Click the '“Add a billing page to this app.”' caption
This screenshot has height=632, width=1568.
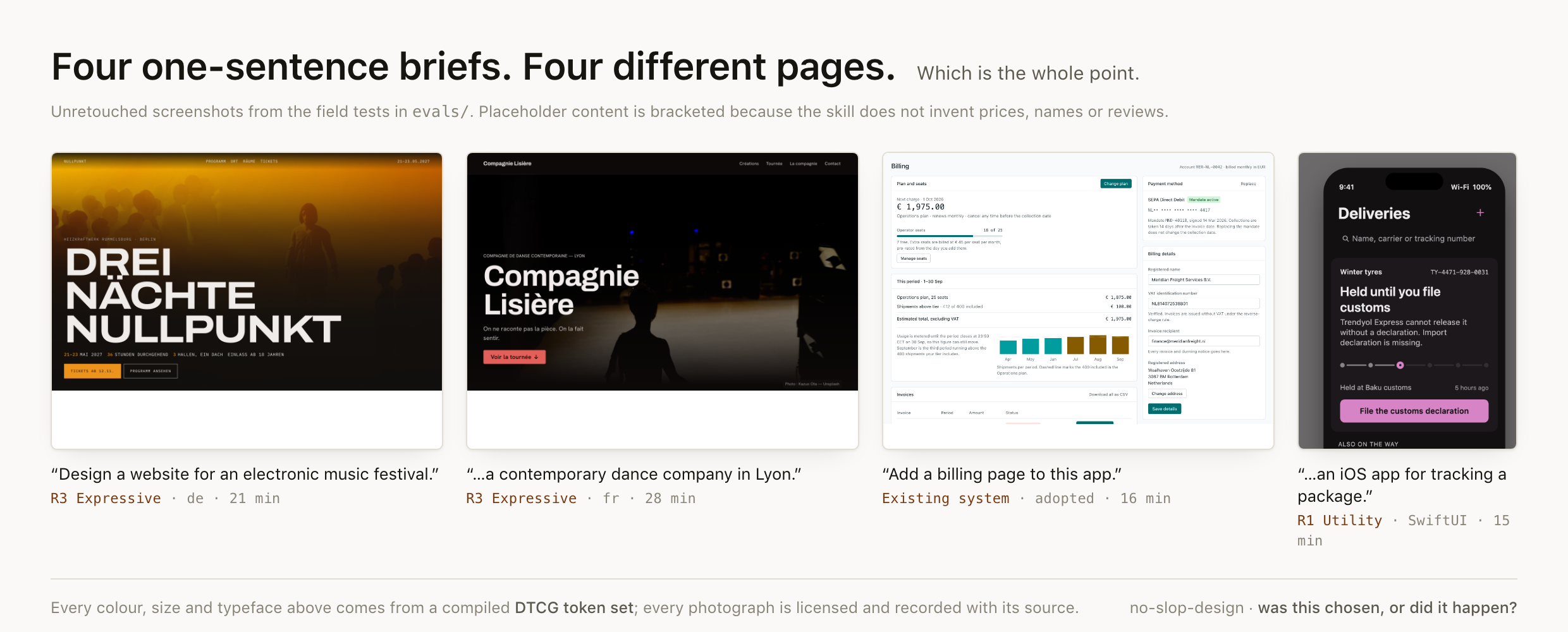pos(1001,474)
